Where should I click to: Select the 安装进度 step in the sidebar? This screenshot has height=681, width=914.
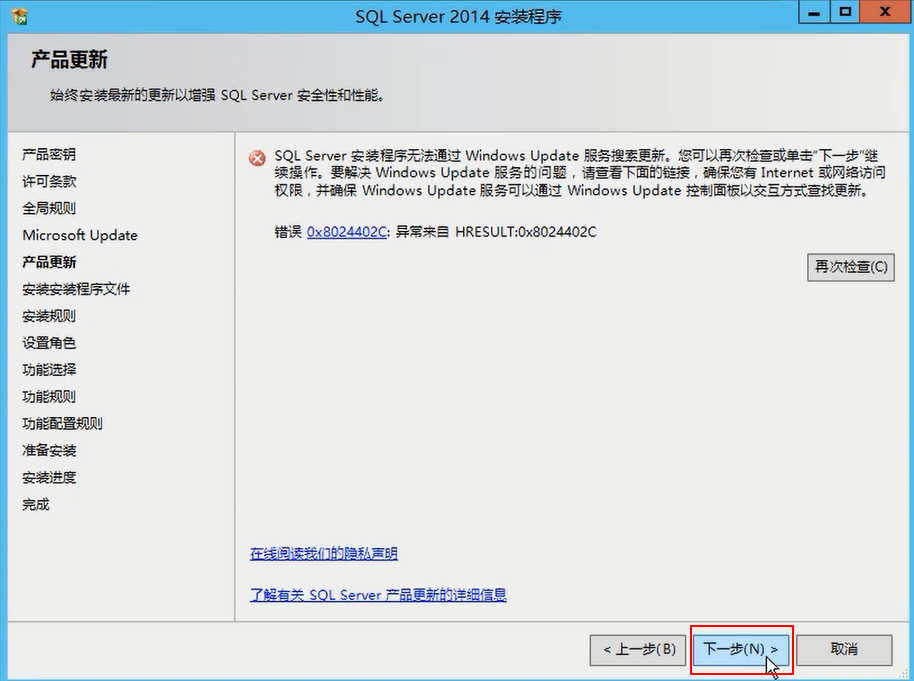[x=49, y=478]
